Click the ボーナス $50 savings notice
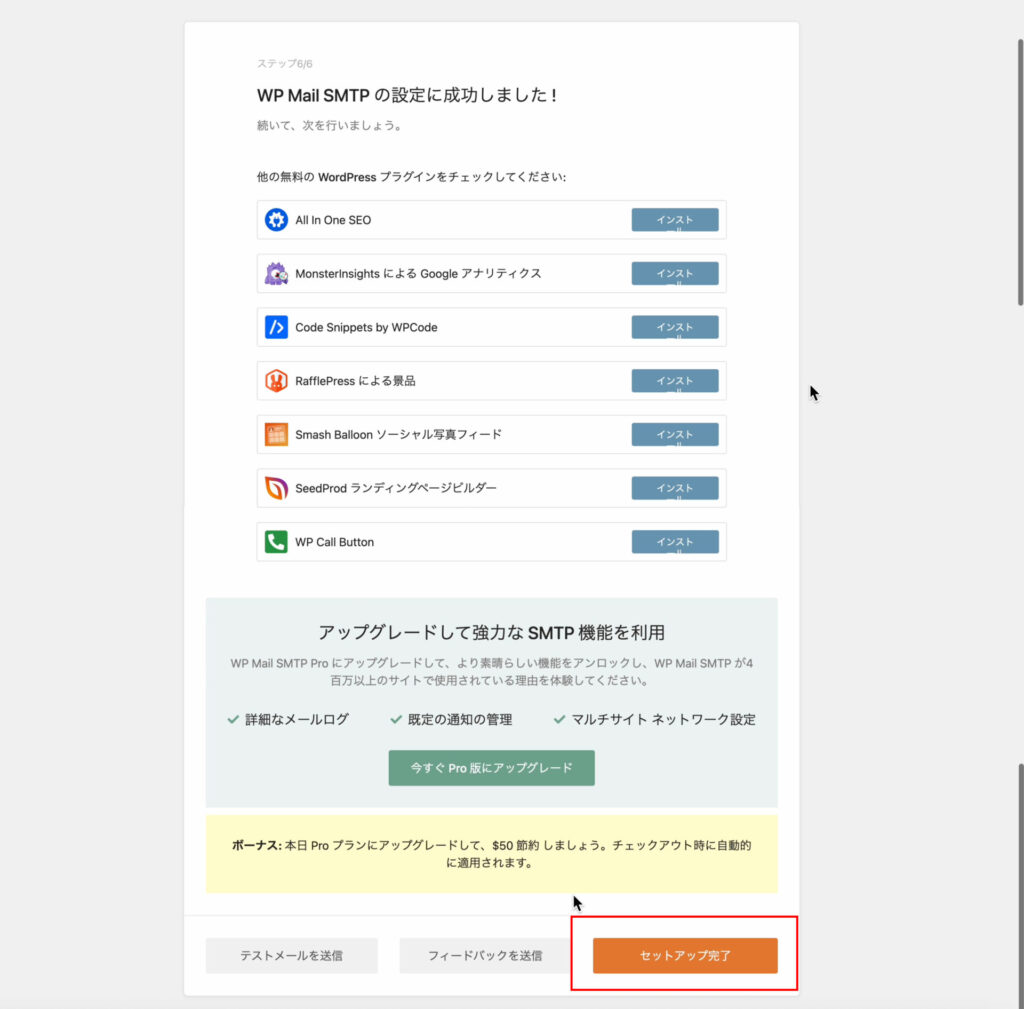Viewport: 1024px width, 1009px height. [491, 854]
